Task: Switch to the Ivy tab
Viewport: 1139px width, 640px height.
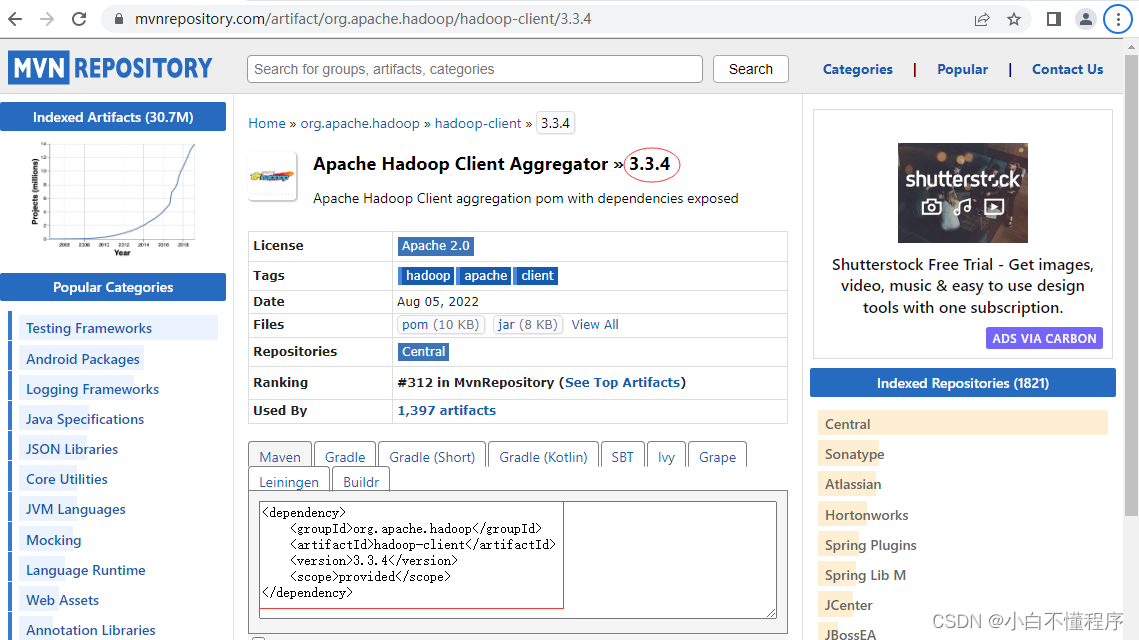Action: click(666, 456)
